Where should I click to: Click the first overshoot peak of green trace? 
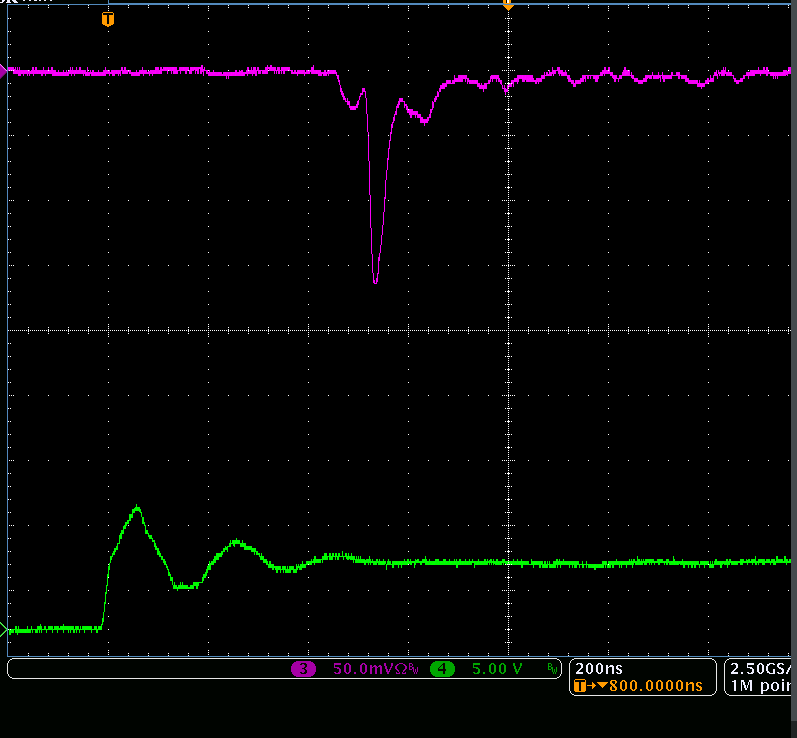137,508
